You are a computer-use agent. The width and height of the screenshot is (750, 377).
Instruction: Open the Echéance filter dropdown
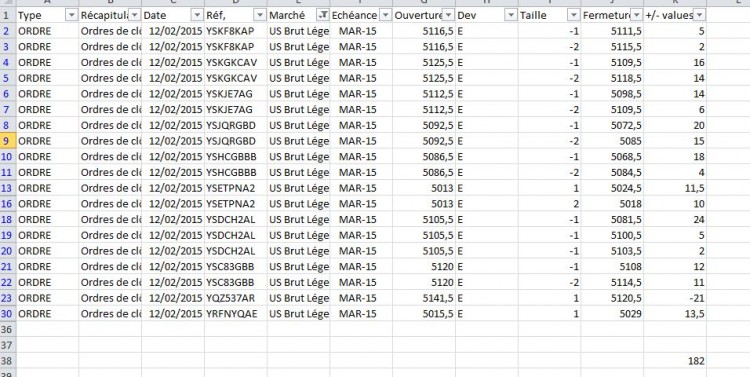tap(386, 16)
